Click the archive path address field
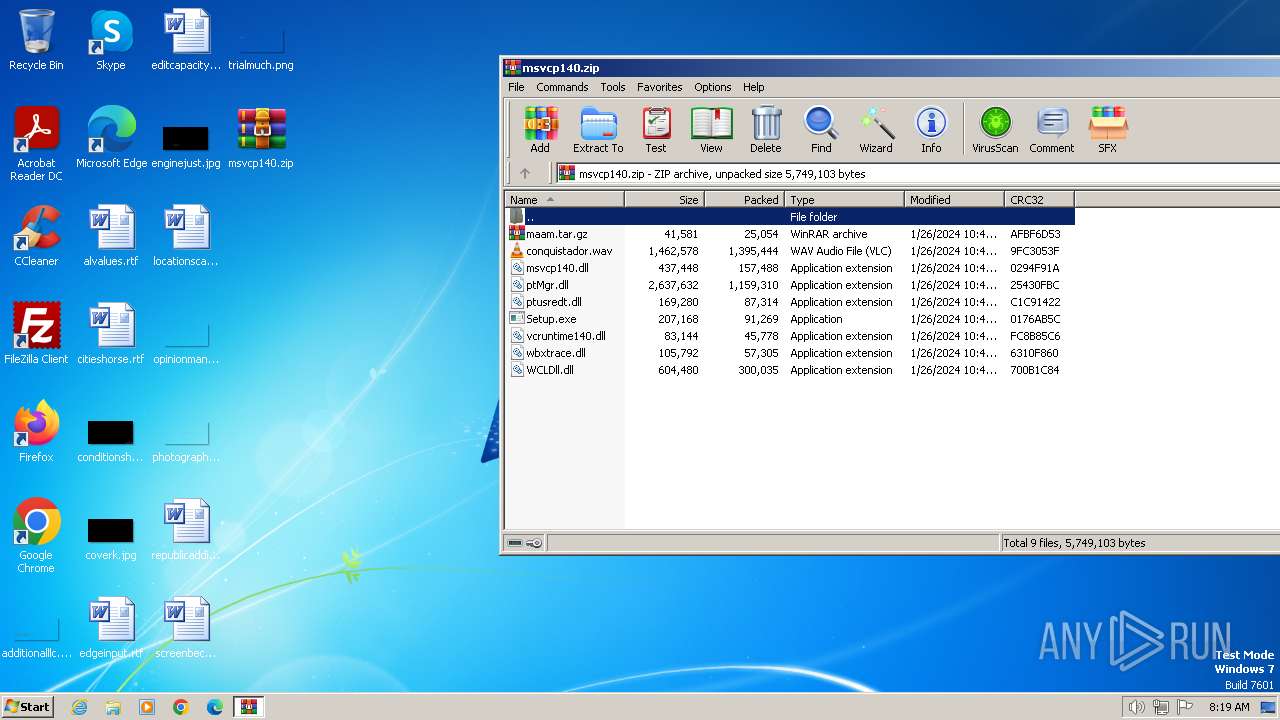The height and width of the screenshot is (720, 1280). click(917, 173)
